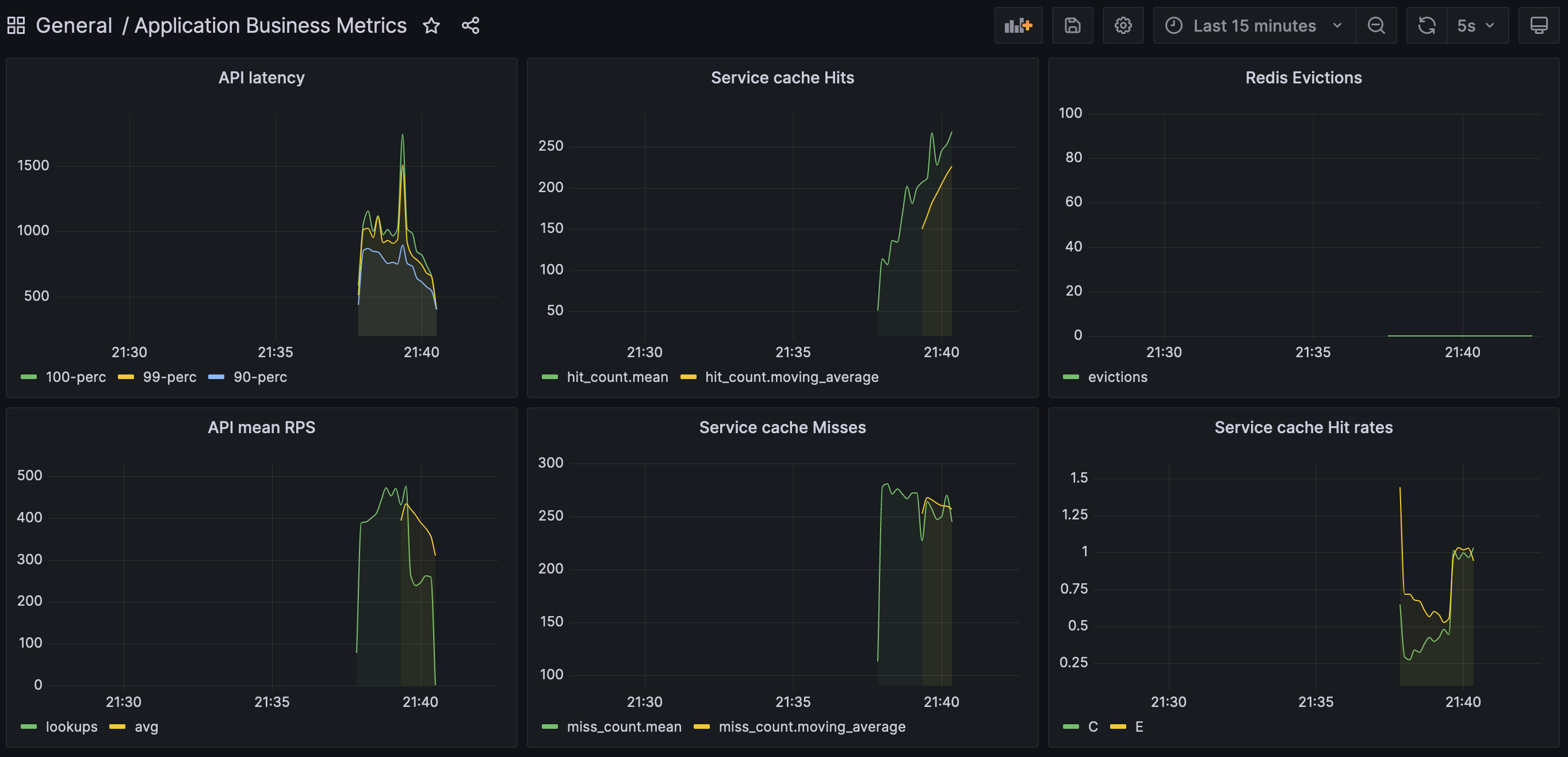The image size is (1568, 757).
Task: Click the dashboards grid icon
Action: (x=16, y=25)
